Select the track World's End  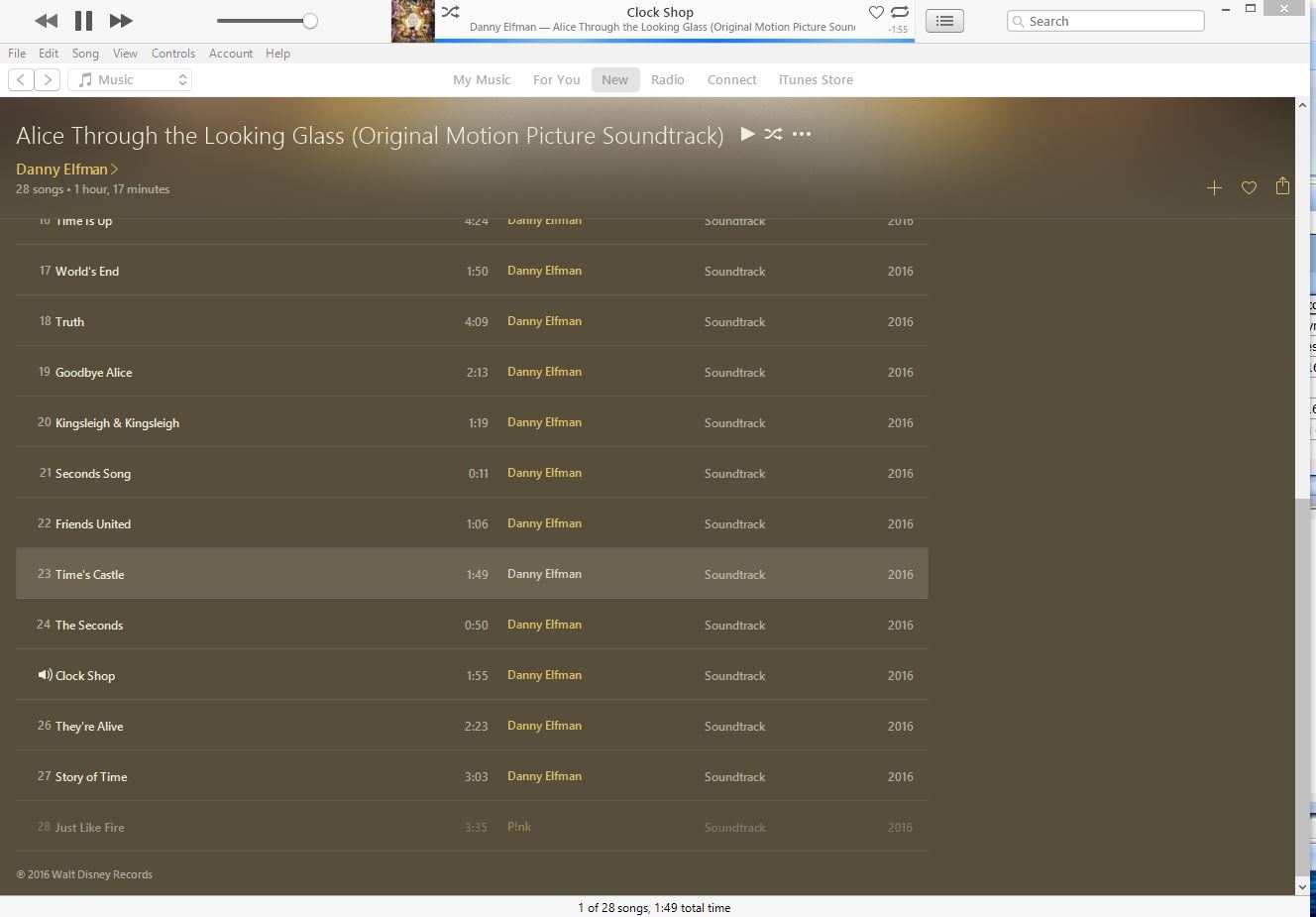pos(472,271)
